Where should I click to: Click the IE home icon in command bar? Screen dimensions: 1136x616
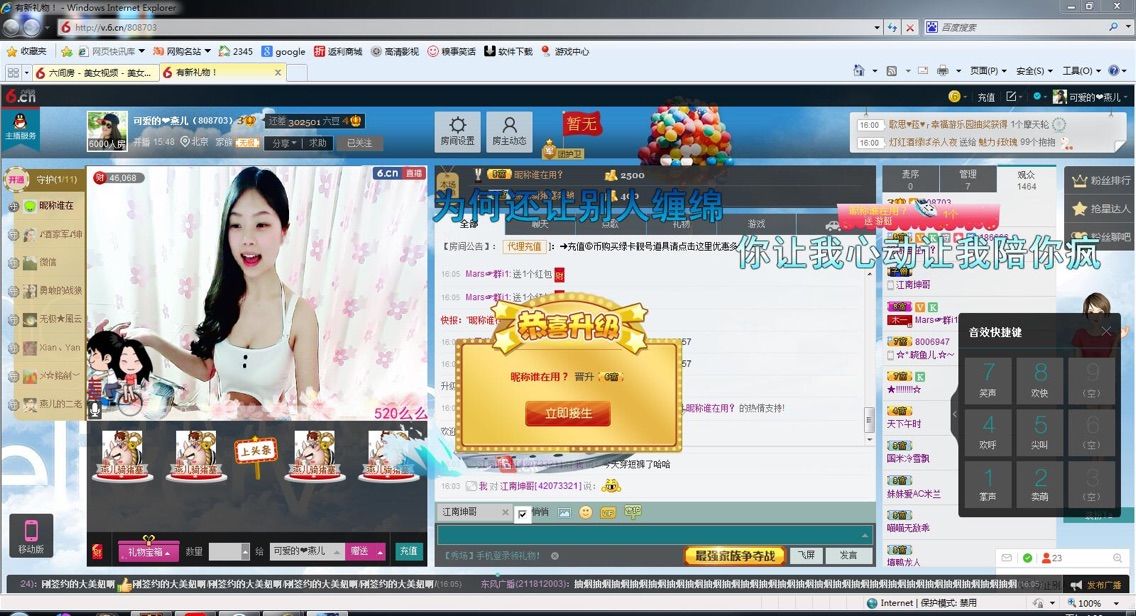click(x=859, y=71)
